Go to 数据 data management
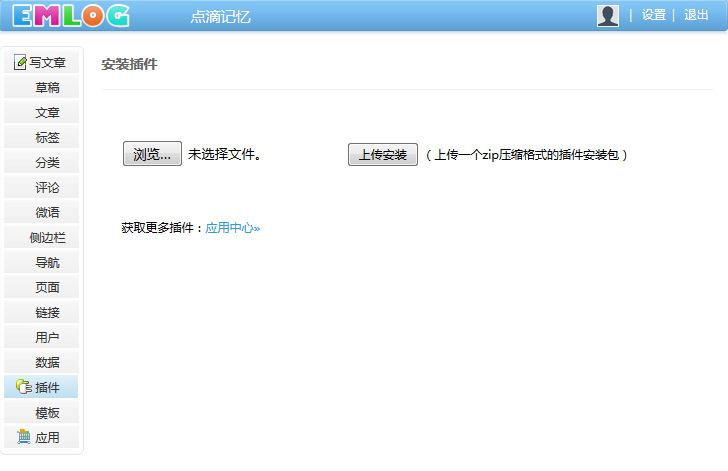This screenshot has width=728, height=471. pos(47,362)
